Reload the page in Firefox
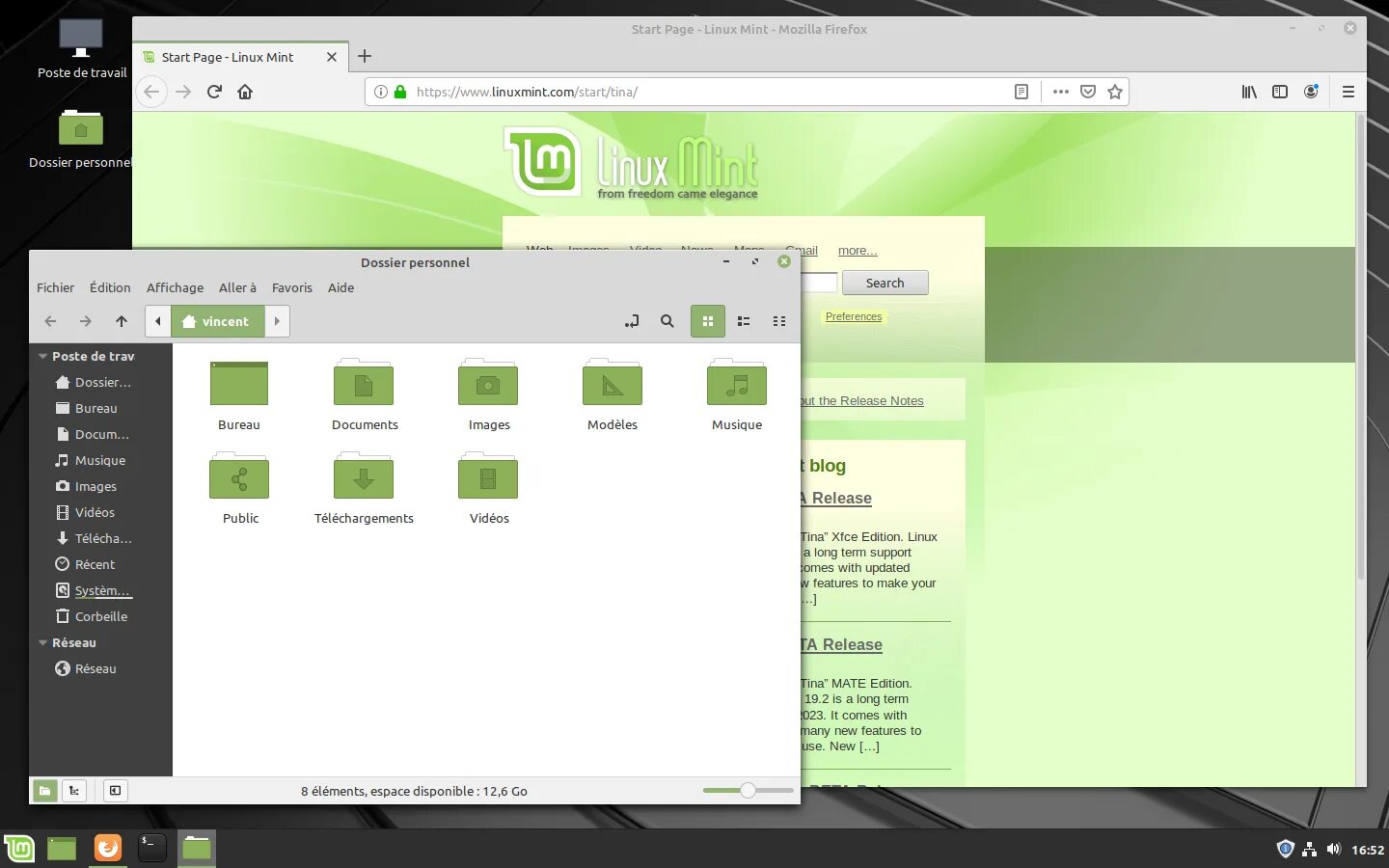 (214, 92)
